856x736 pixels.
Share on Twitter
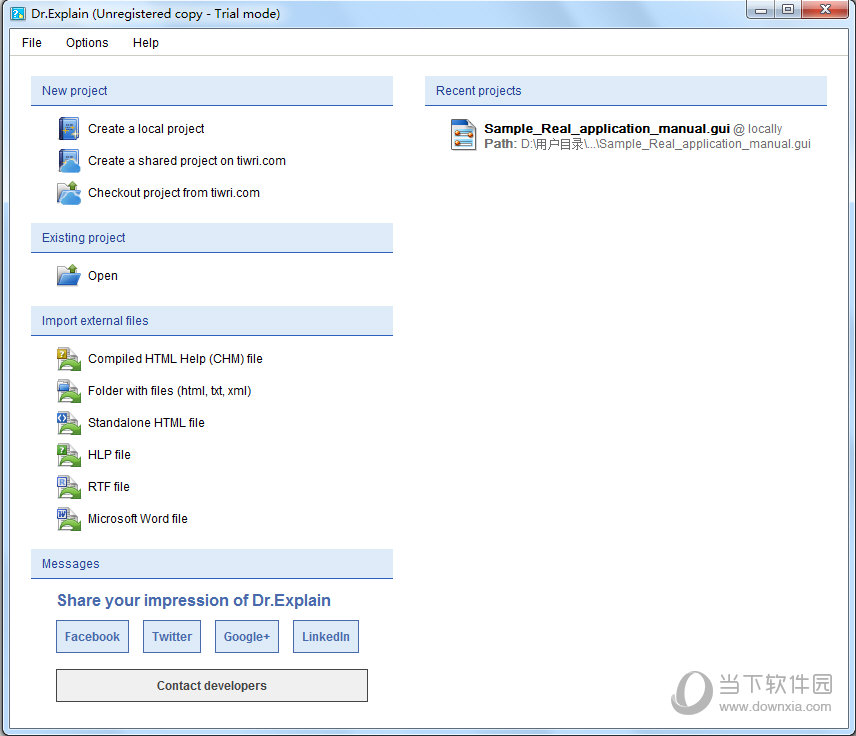point(172,637)
